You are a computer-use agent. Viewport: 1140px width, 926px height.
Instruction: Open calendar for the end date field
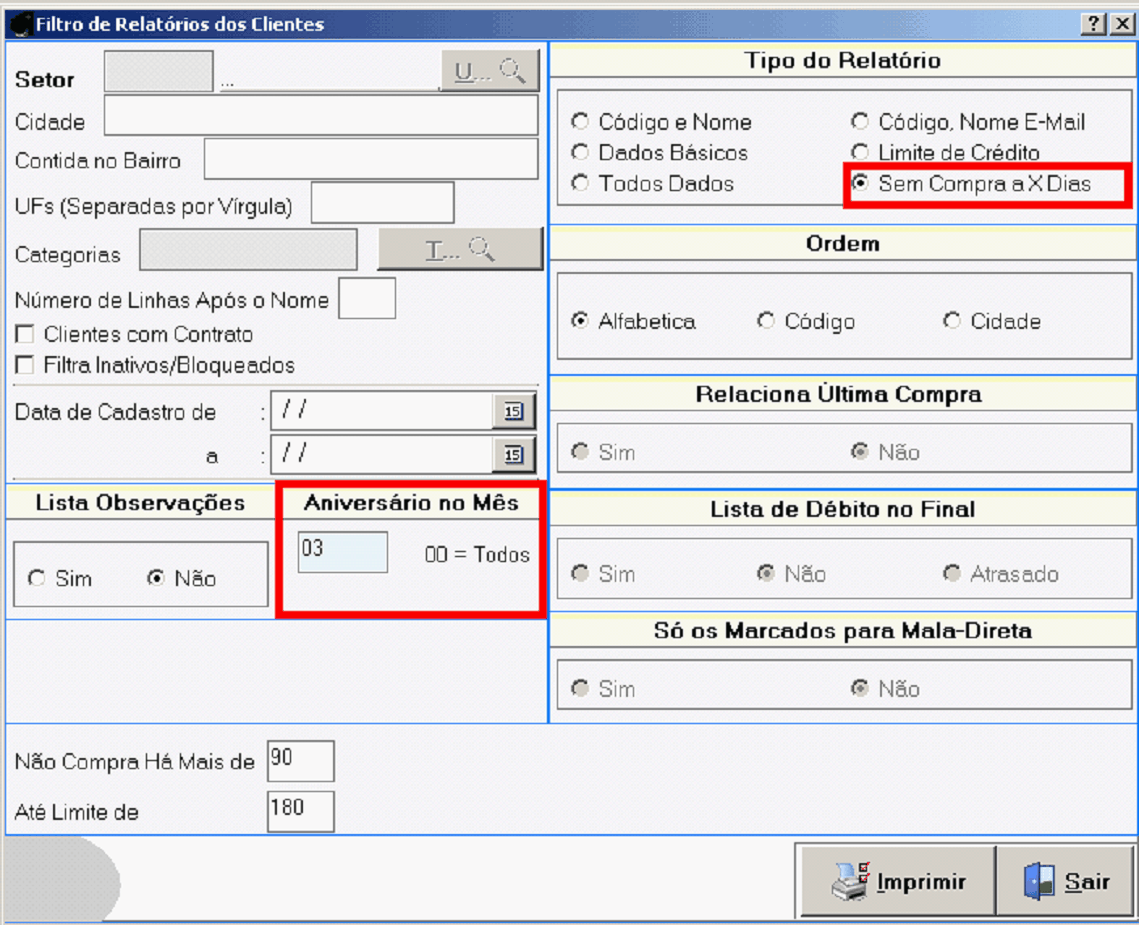[x=513, y=455]
